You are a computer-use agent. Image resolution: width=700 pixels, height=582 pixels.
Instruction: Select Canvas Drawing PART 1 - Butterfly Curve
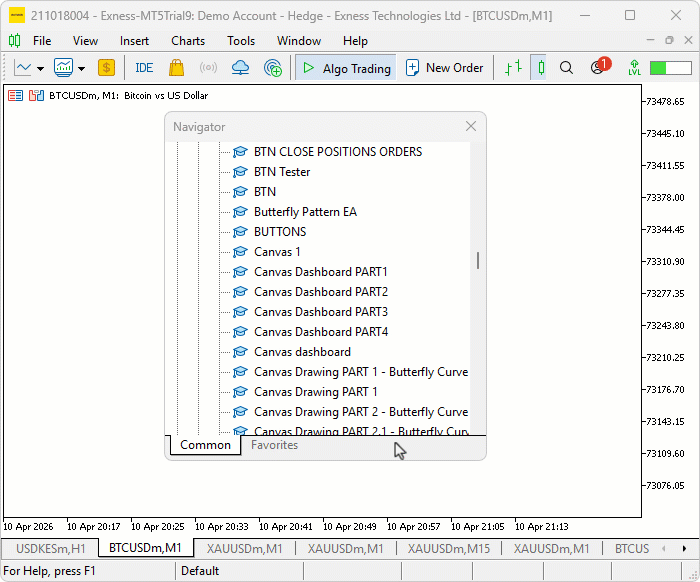(x=361, y=372)
